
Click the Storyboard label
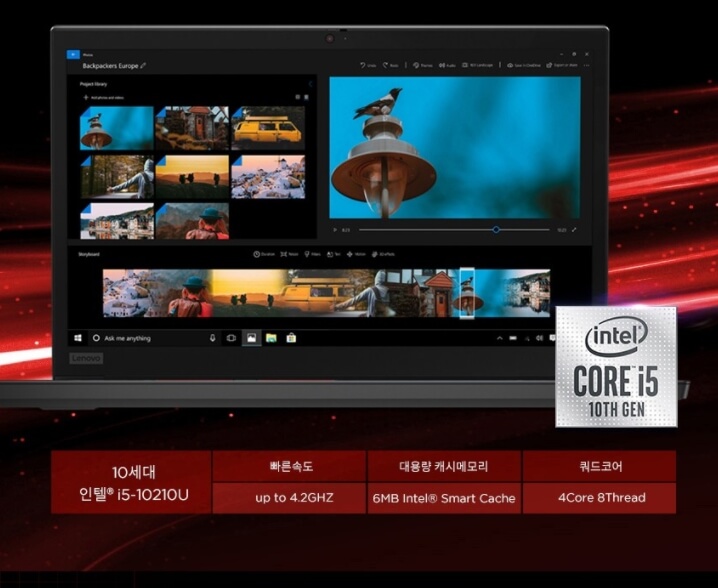[89, 254]
